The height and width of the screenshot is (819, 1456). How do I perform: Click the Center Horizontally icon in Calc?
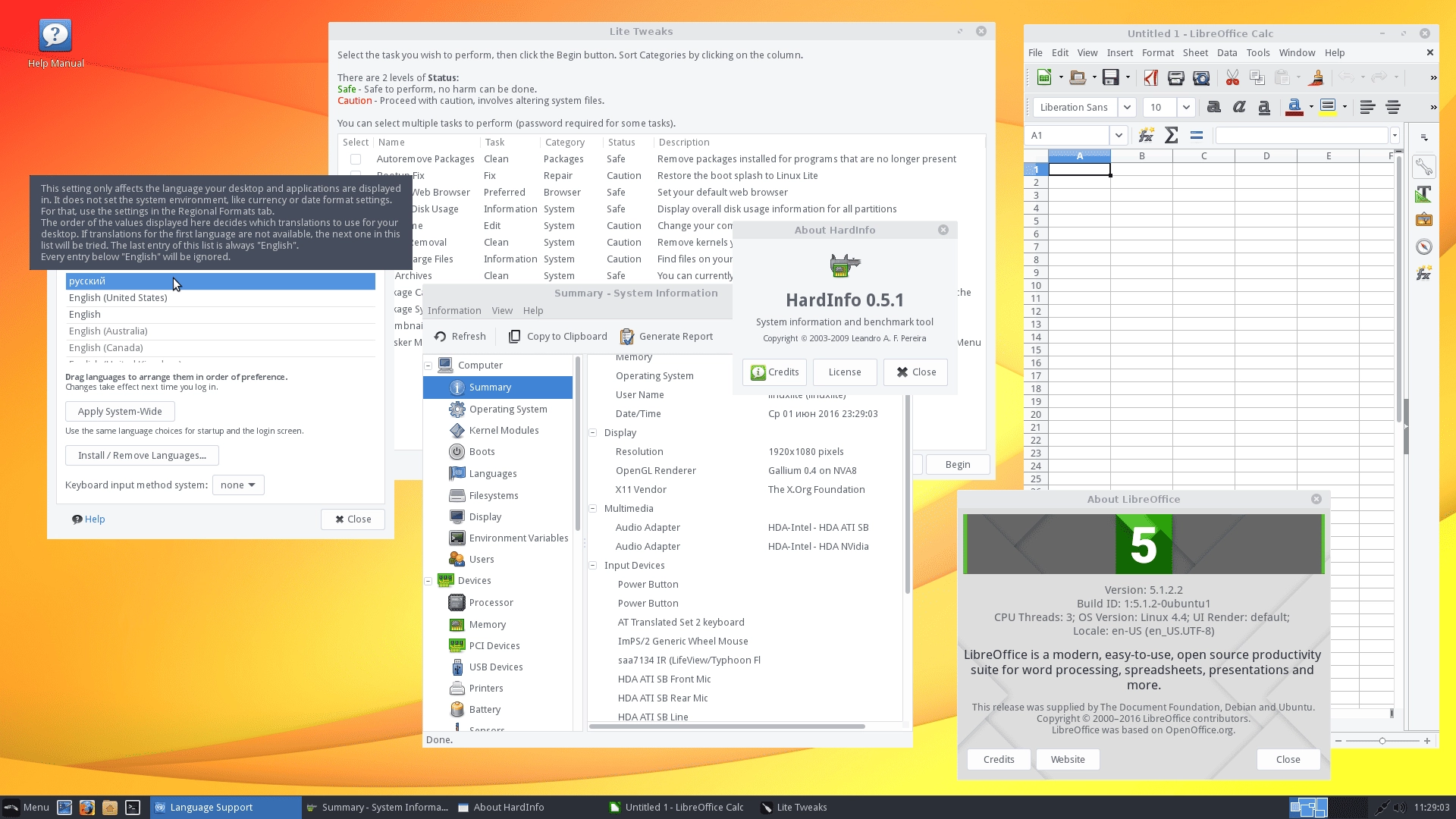click(1393, 107)
